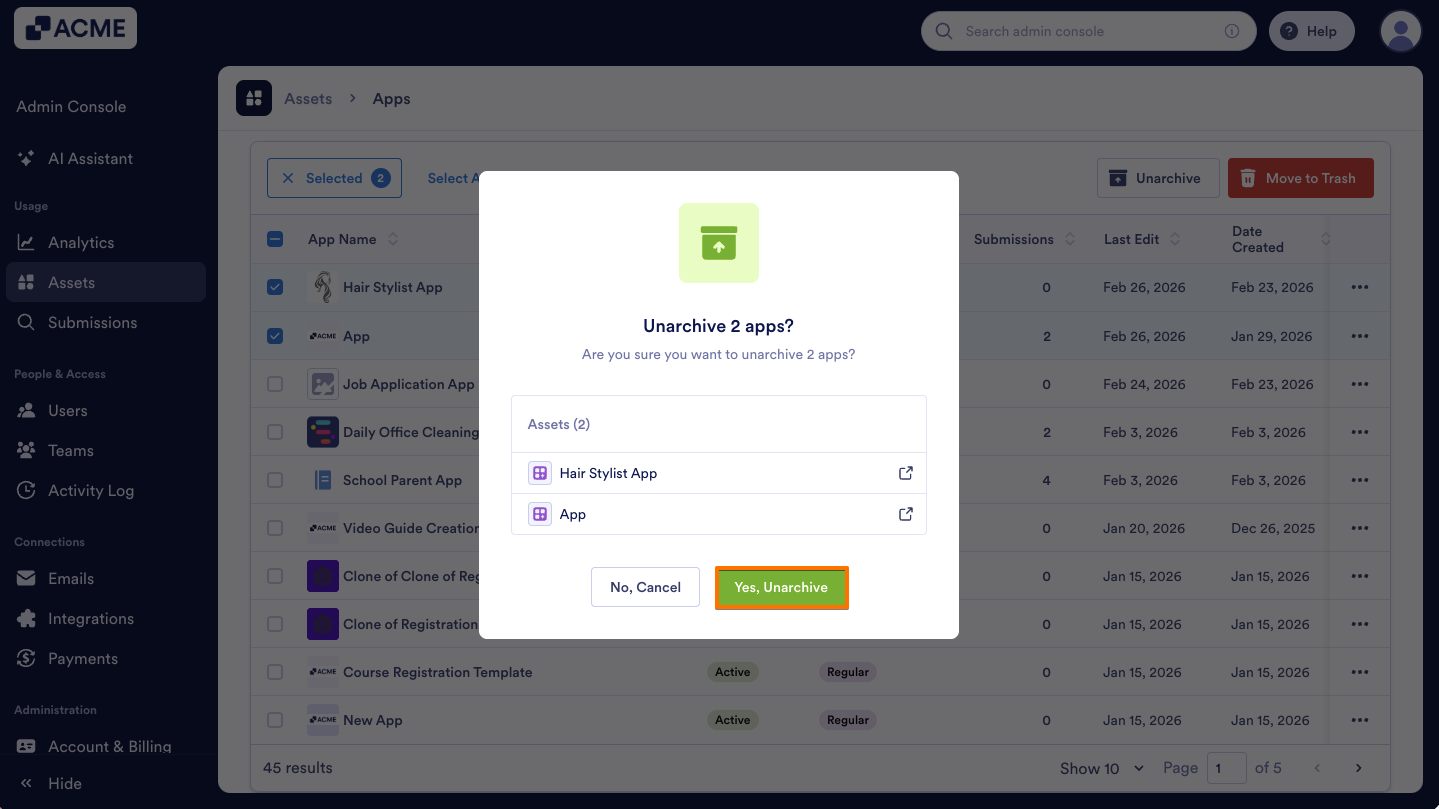Image resolution: width=1439 pixels, height=809 pixels.
Task: Open Analytics in the sidebar menu
Action: [80, 242]
